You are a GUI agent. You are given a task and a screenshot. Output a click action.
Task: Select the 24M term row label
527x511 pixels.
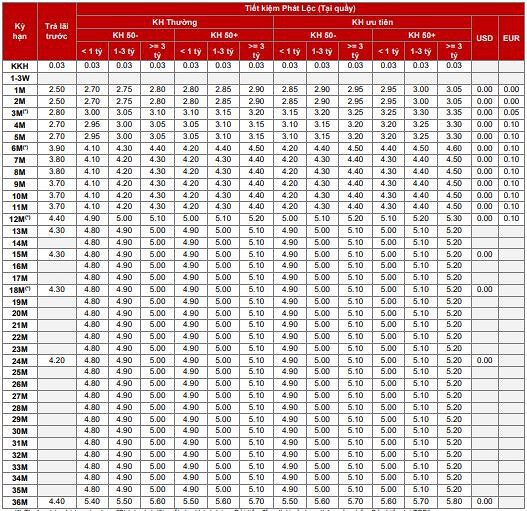tap(20, 361)
